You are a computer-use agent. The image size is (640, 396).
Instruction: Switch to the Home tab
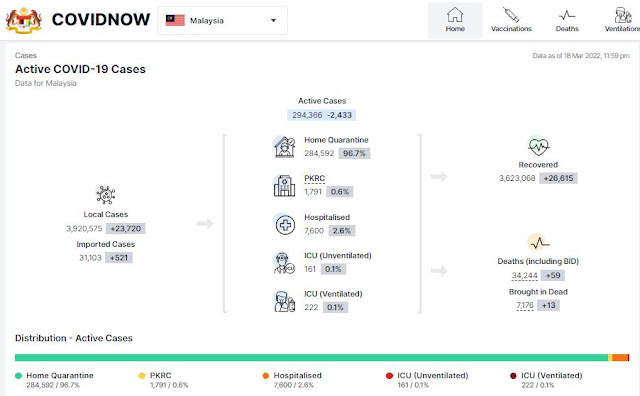click(x=455, y=20)
